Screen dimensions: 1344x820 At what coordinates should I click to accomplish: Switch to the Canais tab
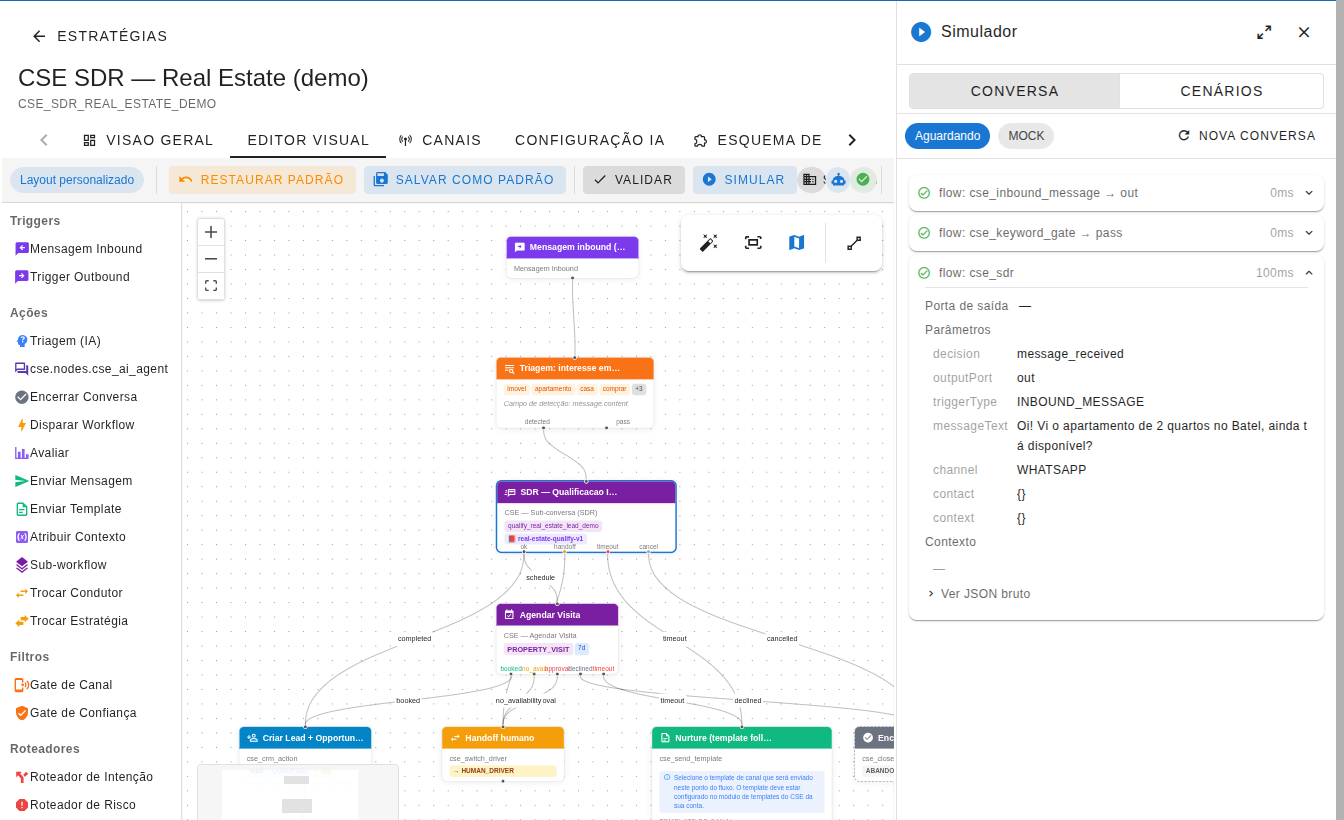440,140
